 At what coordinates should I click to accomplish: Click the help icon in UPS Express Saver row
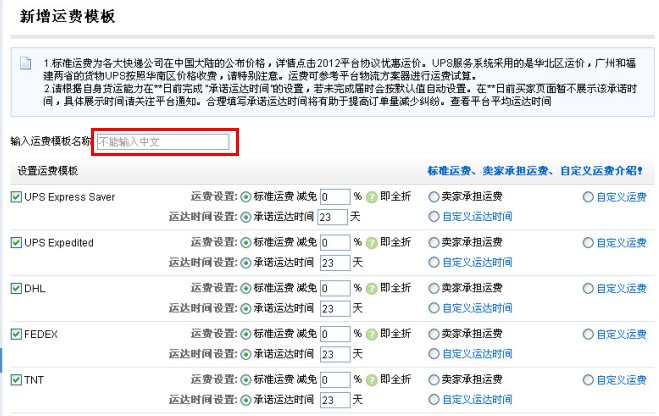(372, 198)
